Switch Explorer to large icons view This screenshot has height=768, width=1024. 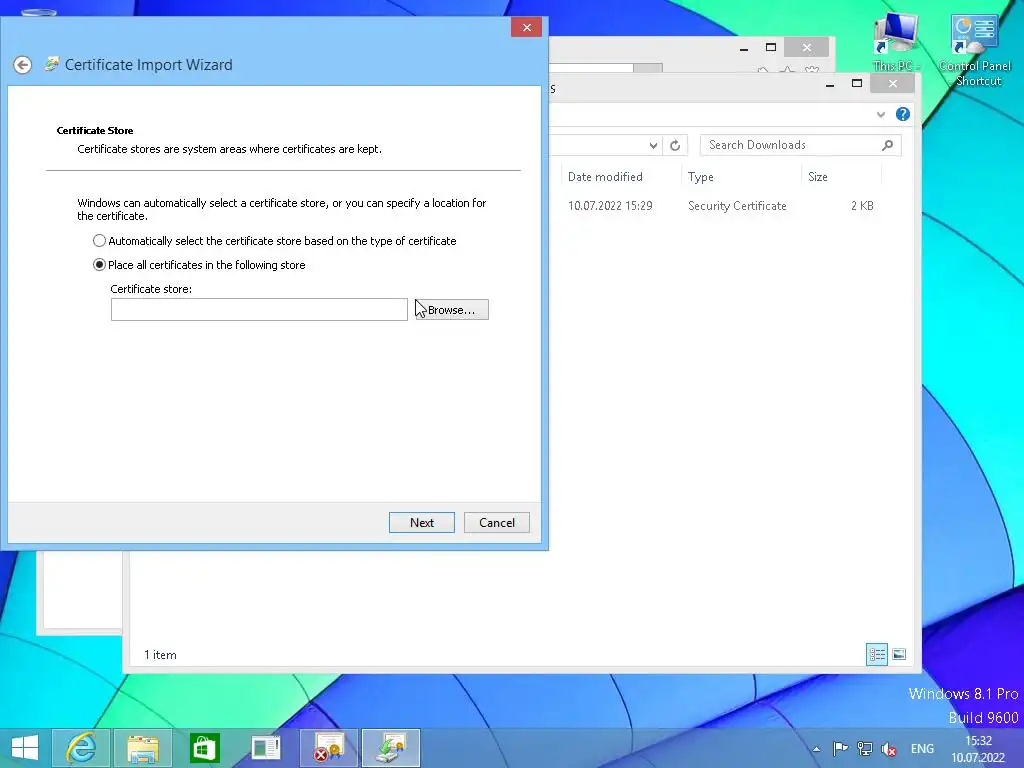[899, 654]
